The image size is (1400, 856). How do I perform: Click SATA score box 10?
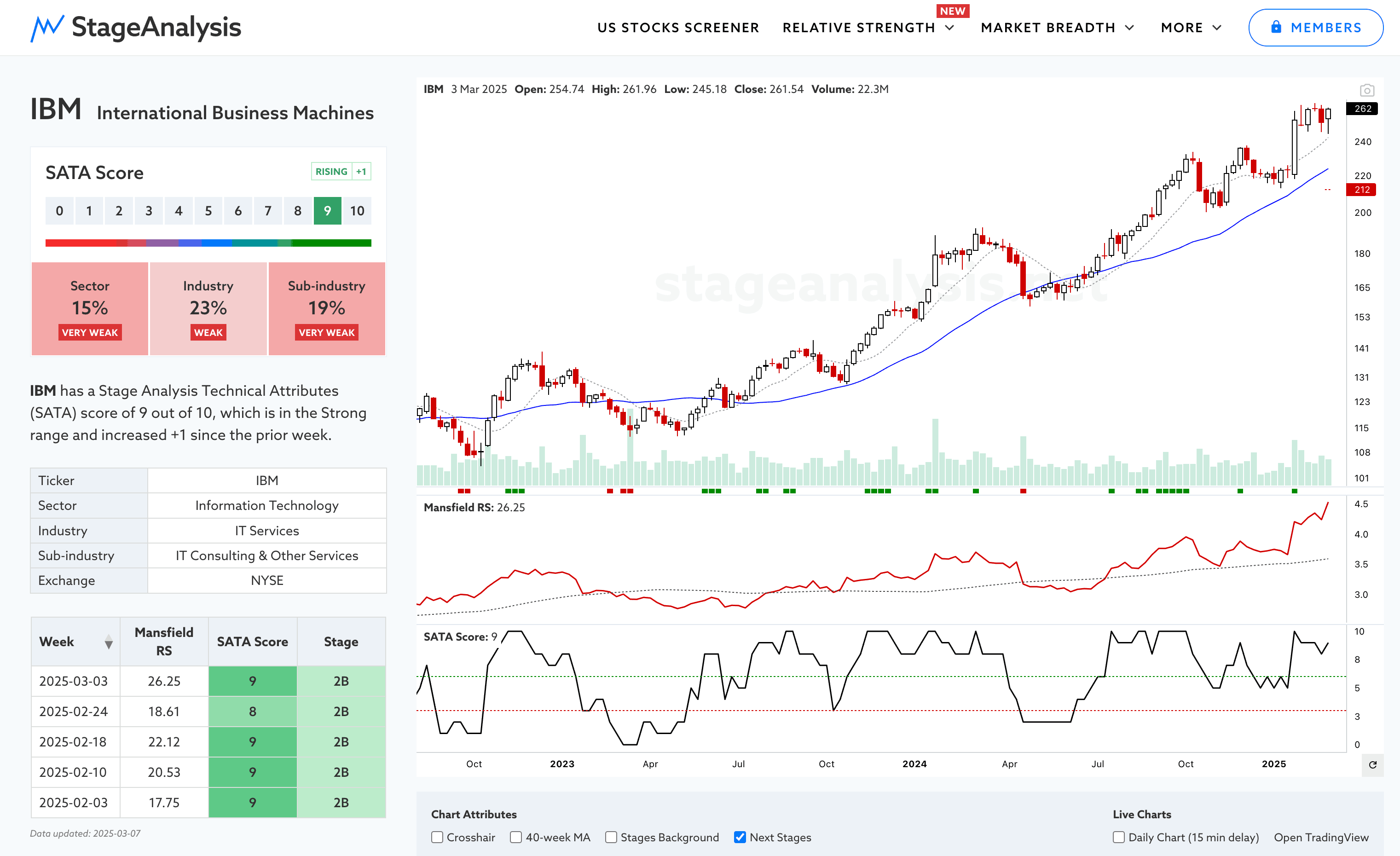click(x=357, y=211)
